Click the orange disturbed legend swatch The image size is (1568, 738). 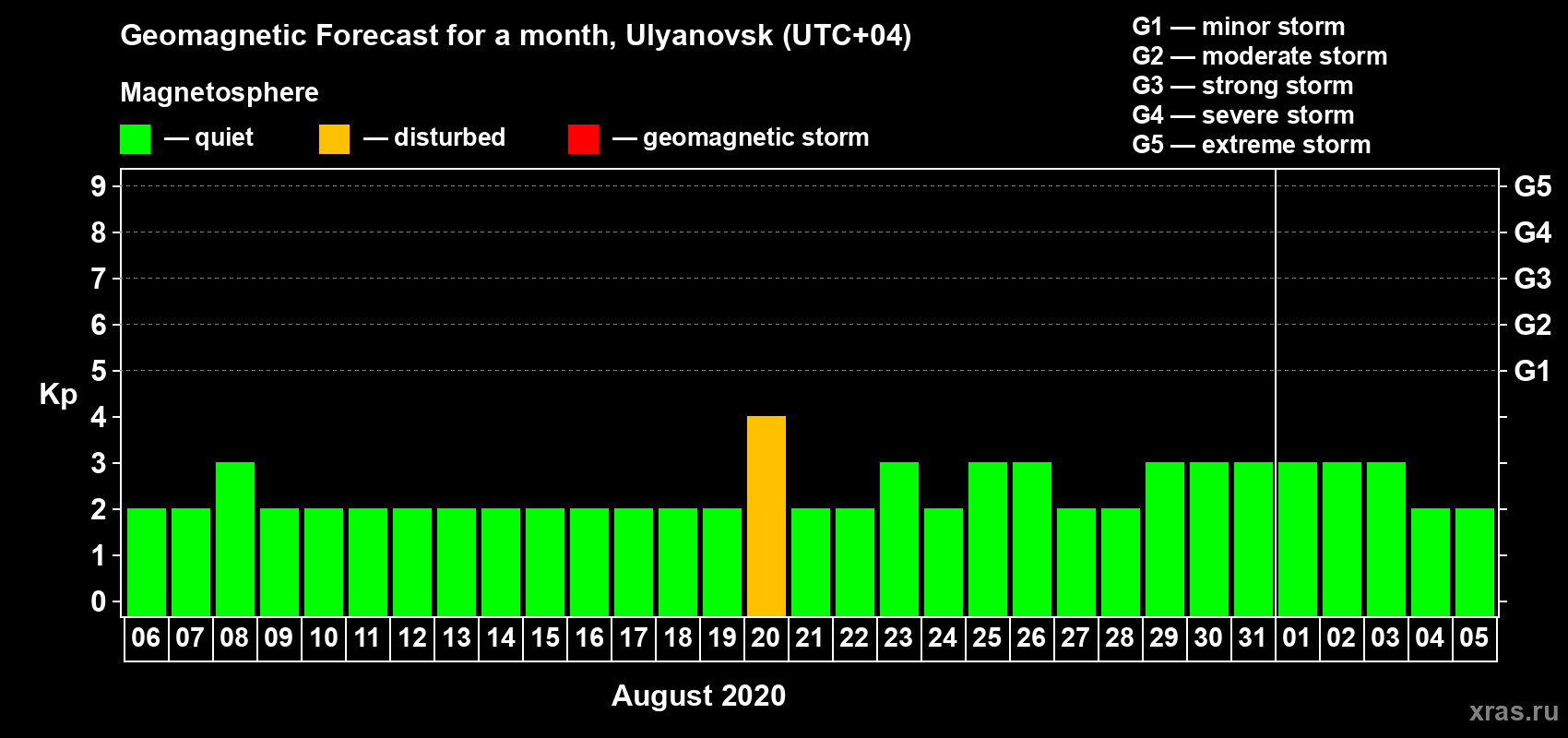point(334,139)
